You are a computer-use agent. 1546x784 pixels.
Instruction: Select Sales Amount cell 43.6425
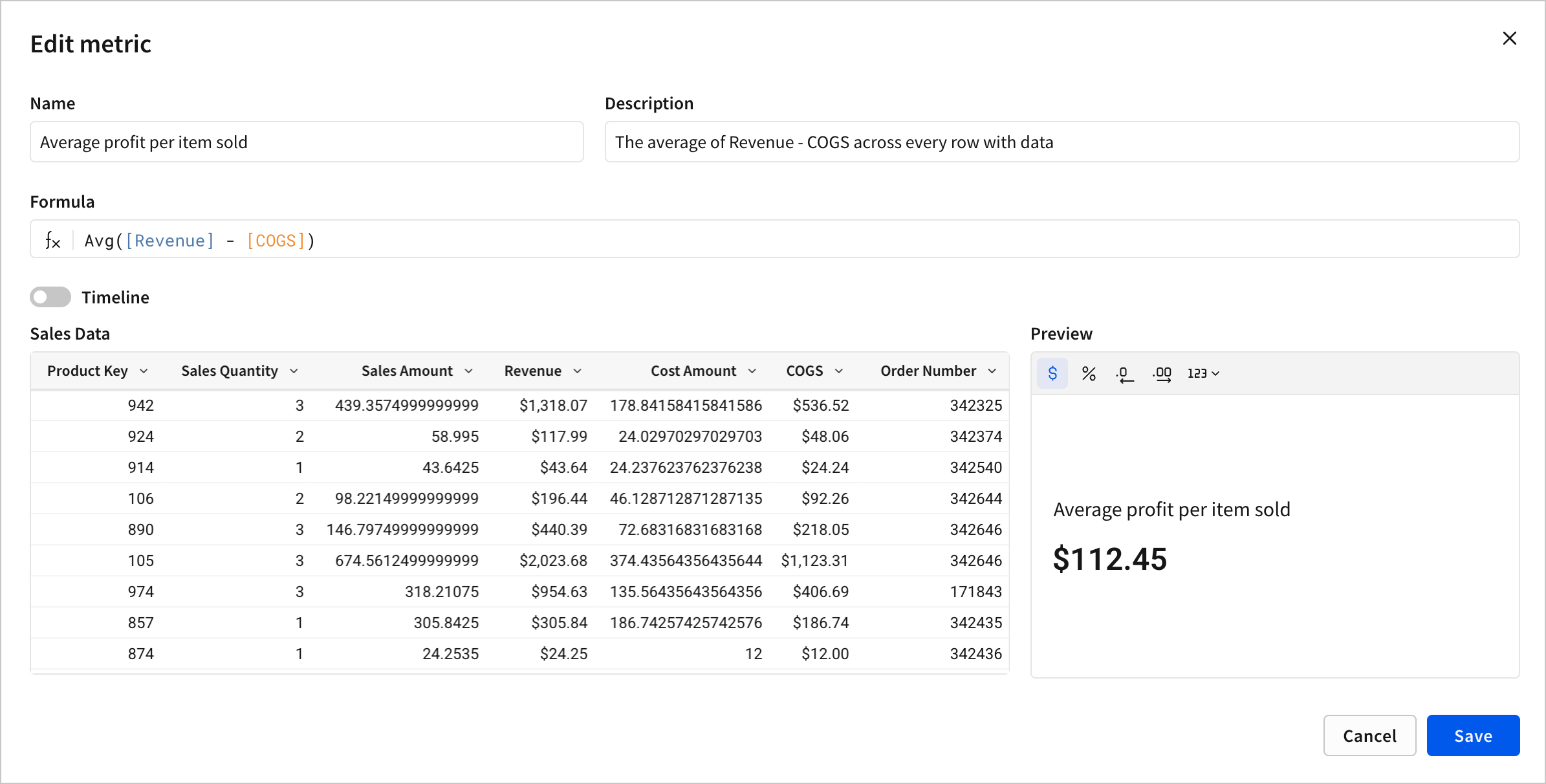pyautogui.click(x=450, y=468)
